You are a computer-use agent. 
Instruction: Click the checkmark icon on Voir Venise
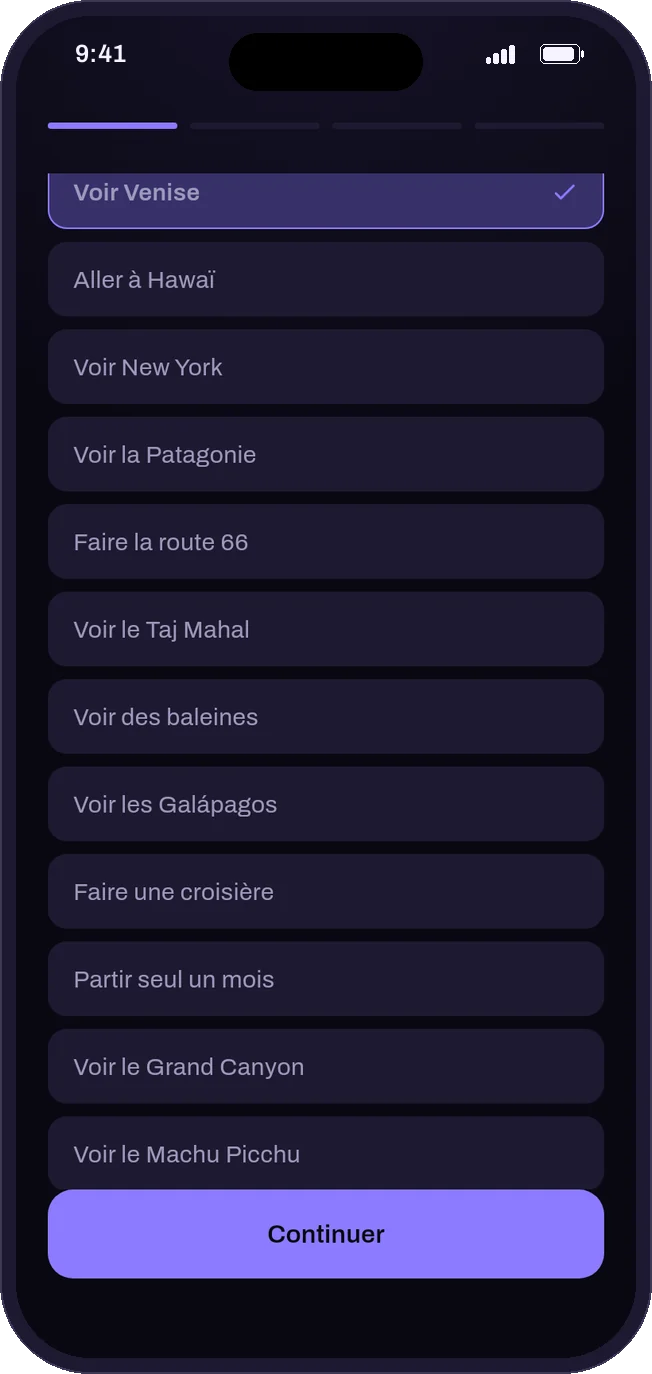(x=565, y=192)
